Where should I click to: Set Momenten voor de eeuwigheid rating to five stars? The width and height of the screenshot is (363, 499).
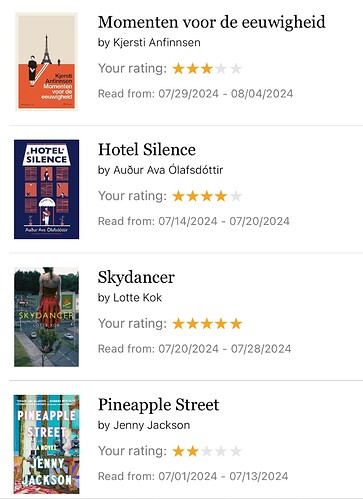click(x=236, y=69)
